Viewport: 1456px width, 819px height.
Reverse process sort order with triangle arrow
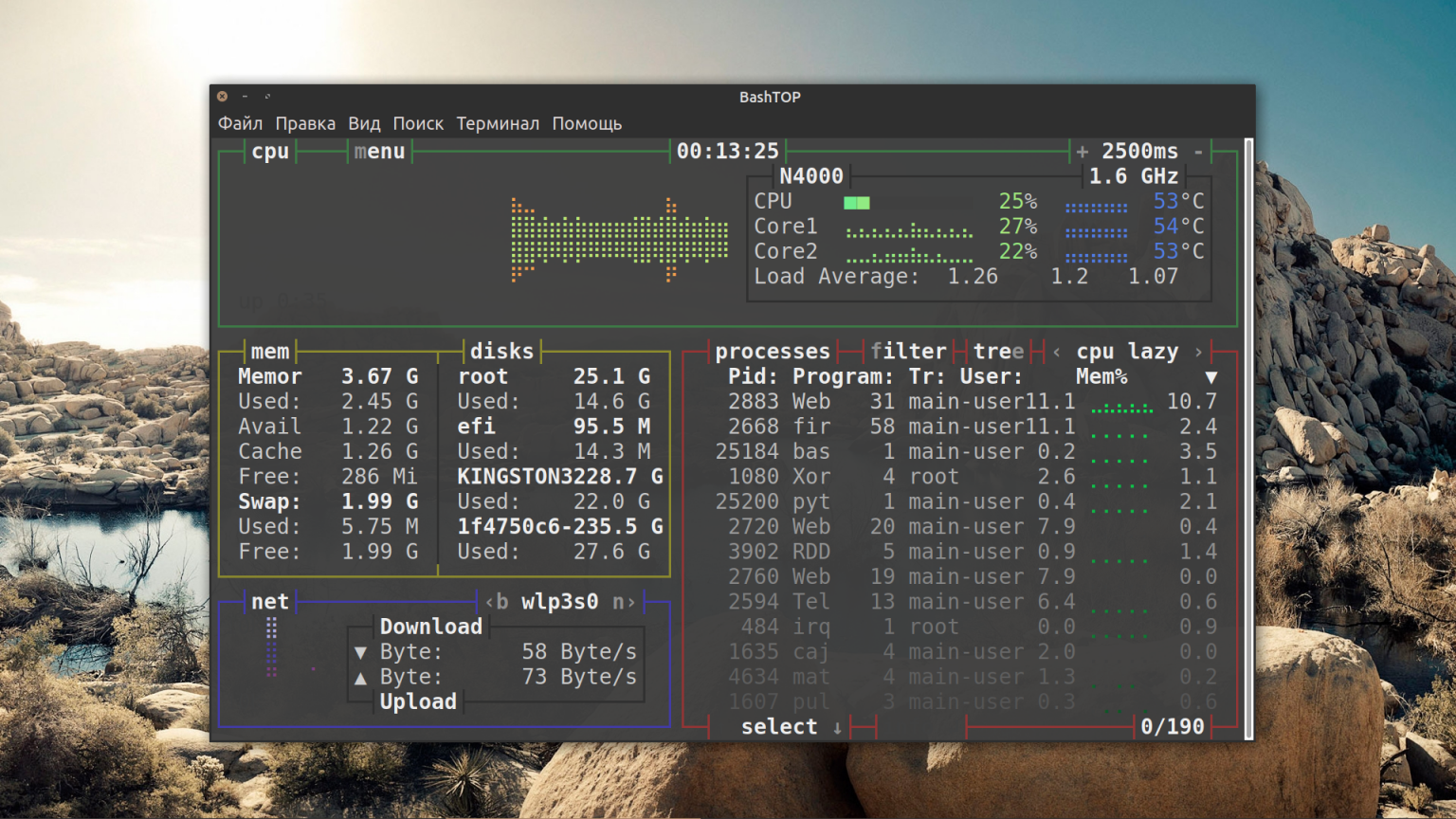point(1210,377)
